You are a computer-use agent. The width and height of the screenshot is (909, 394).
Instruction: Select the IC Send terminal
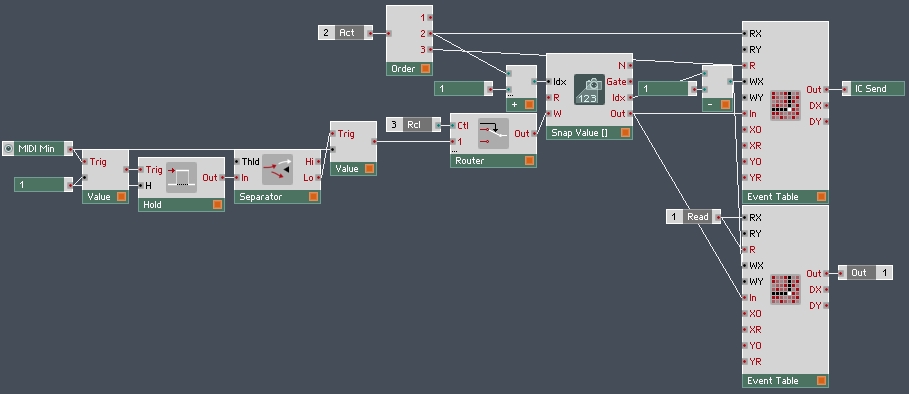click(x=873, y=89)
